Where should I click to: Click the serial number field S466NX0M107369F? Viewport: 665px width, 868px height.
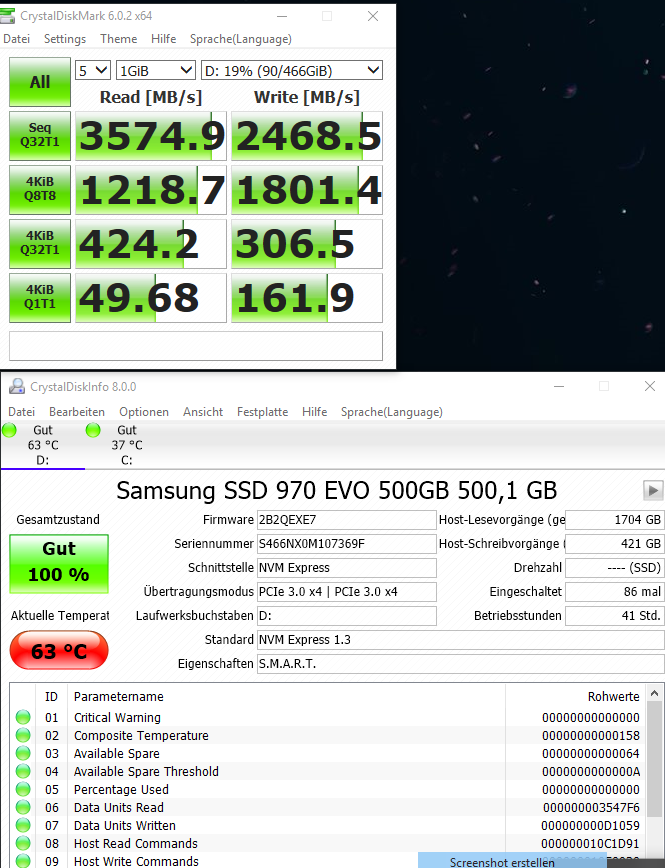coord(347,544)
